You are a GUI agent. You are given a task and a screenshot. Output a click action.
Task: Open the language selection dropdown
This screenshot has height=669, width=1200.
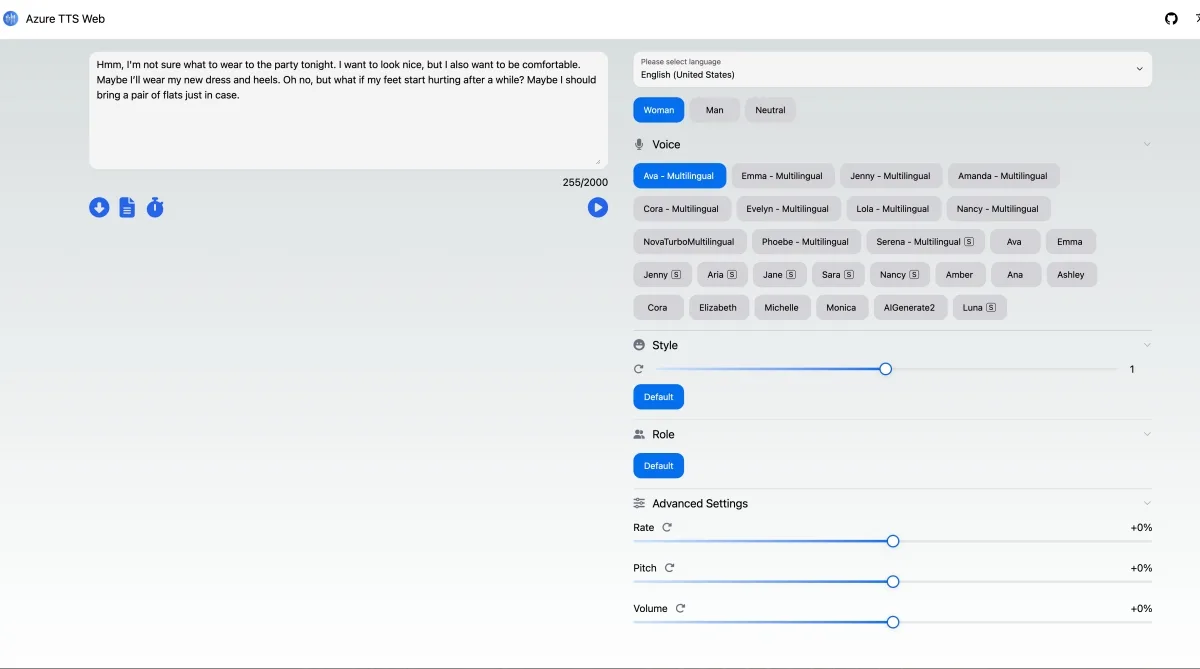892,69
